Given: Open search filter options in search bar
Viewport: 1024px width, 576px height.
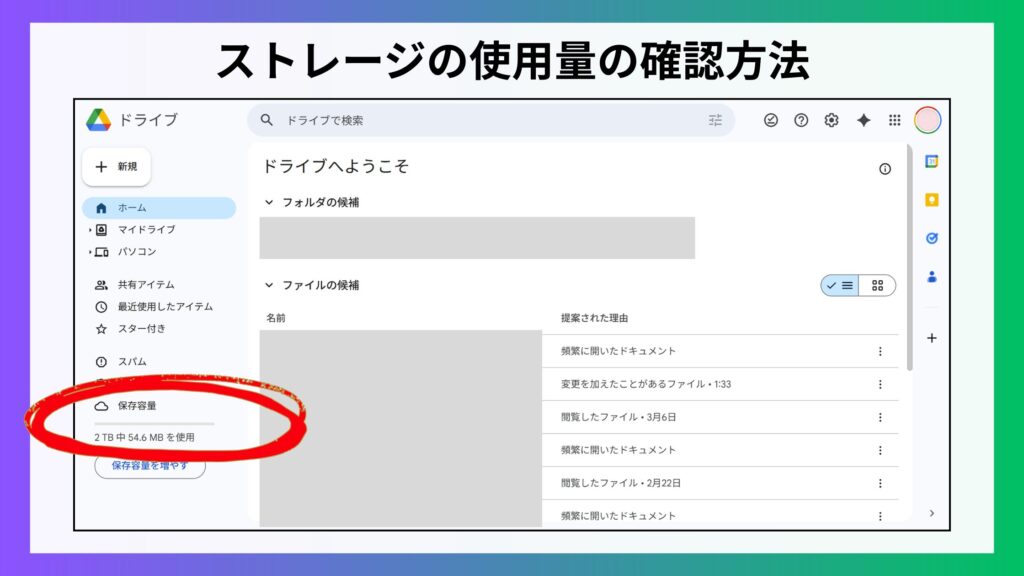Looking at the screenshot, I should (715, 120).
